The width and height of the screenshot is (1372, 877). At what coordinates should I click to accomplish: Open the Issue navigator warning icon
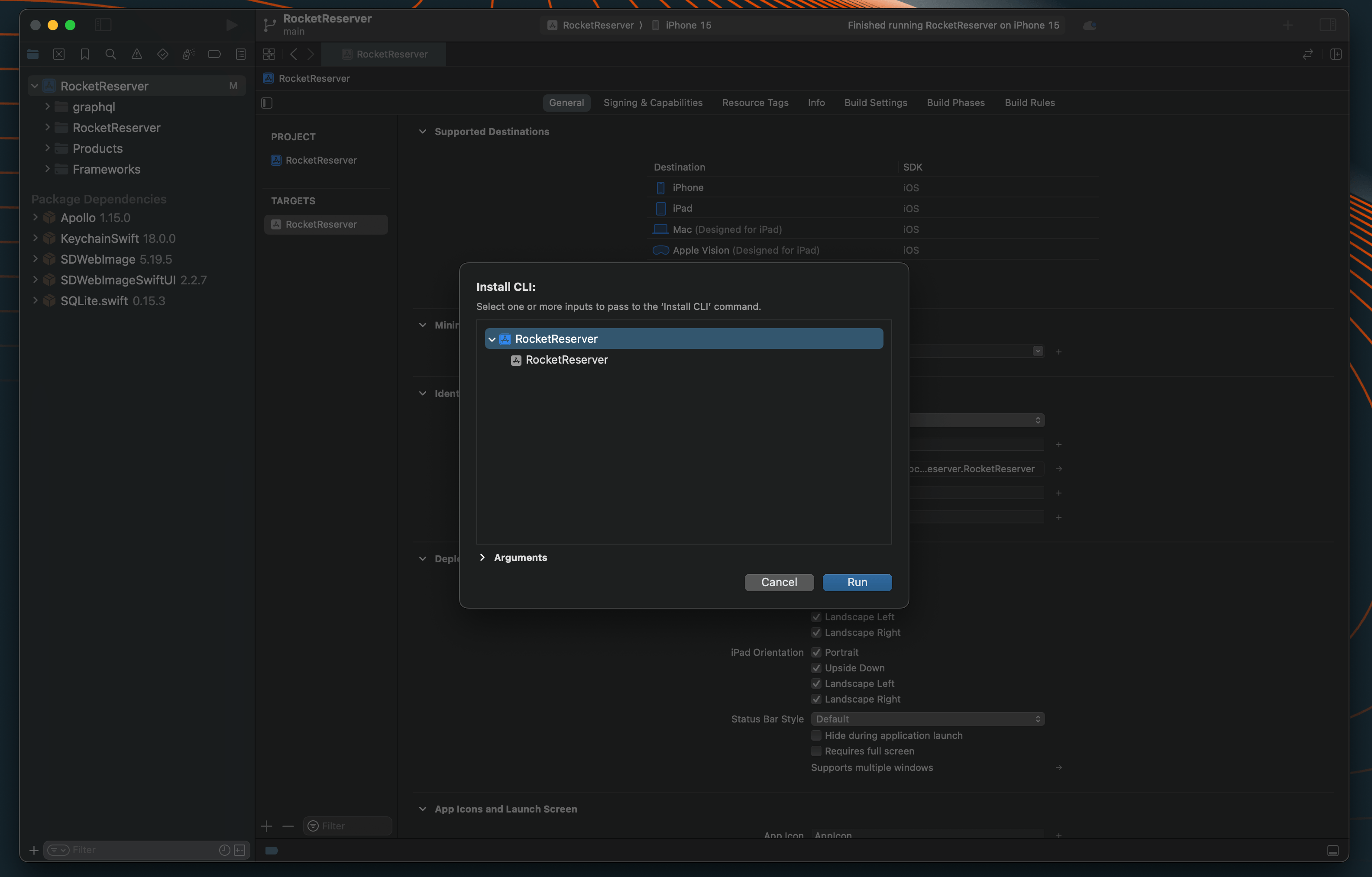pyautogui.click(x=137, y=54)
